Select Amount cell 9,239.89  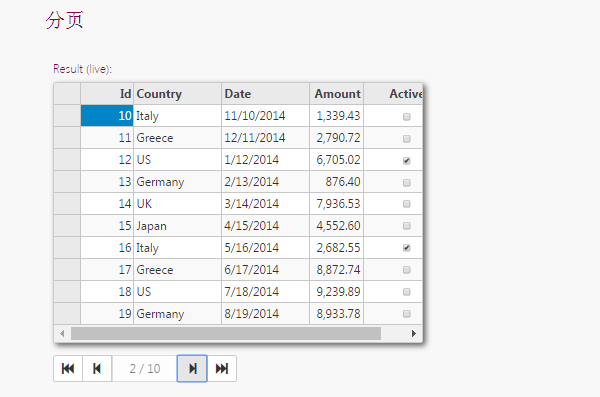click(336, 292)
